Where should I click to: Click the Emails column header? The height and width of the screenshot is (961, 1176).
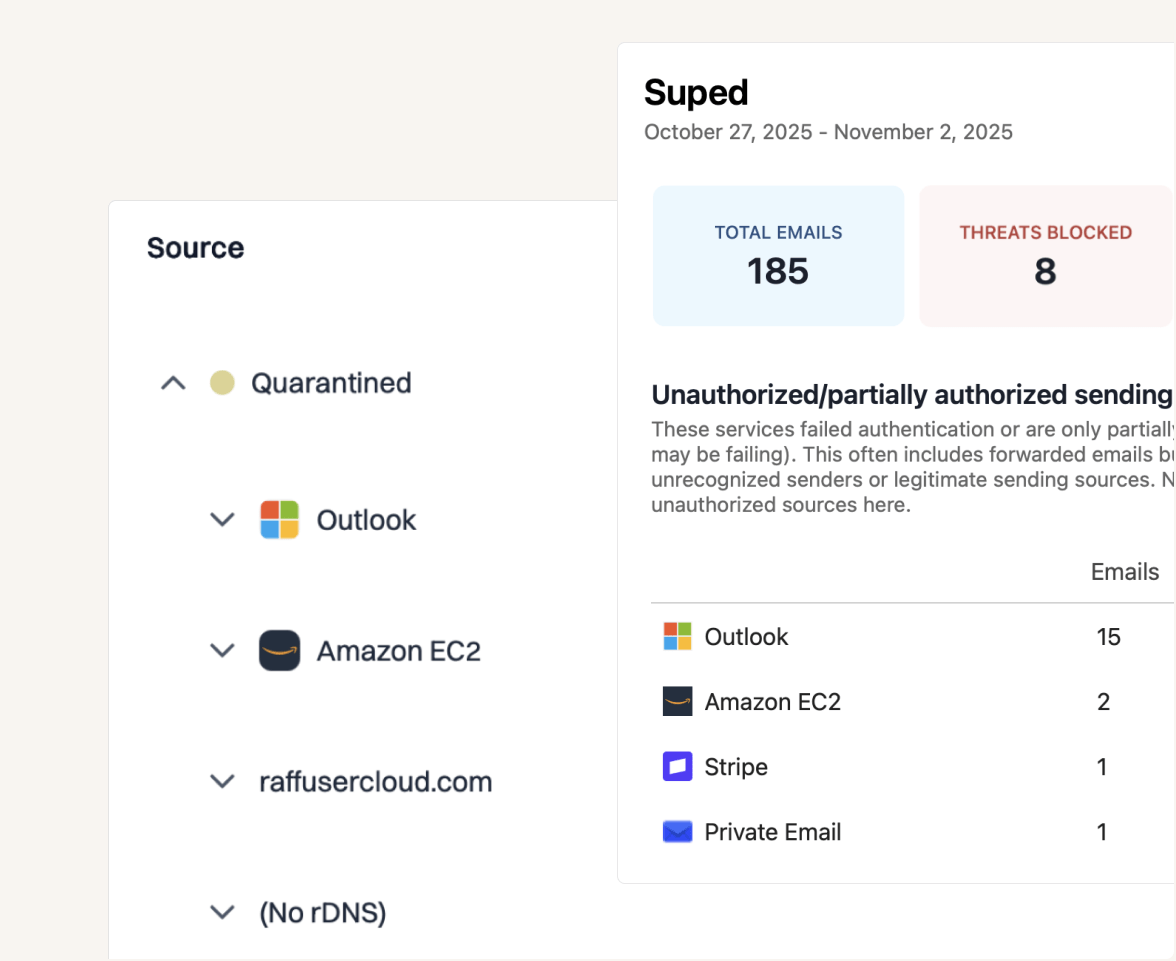tap(1124, 572)
